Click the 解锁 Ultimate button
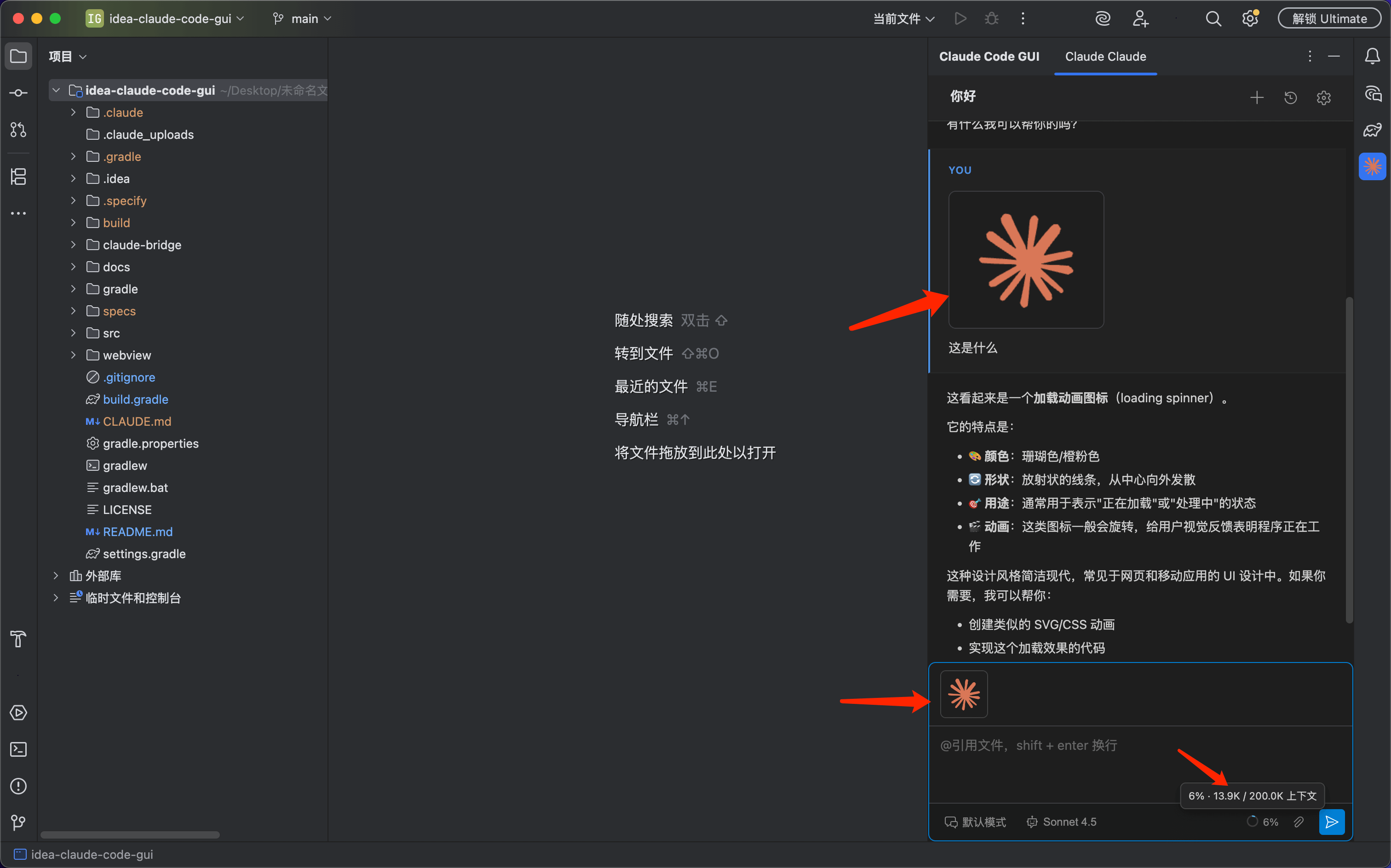Image resolution: width=1391 pixels, height=868 pixels. [1329, 18]
